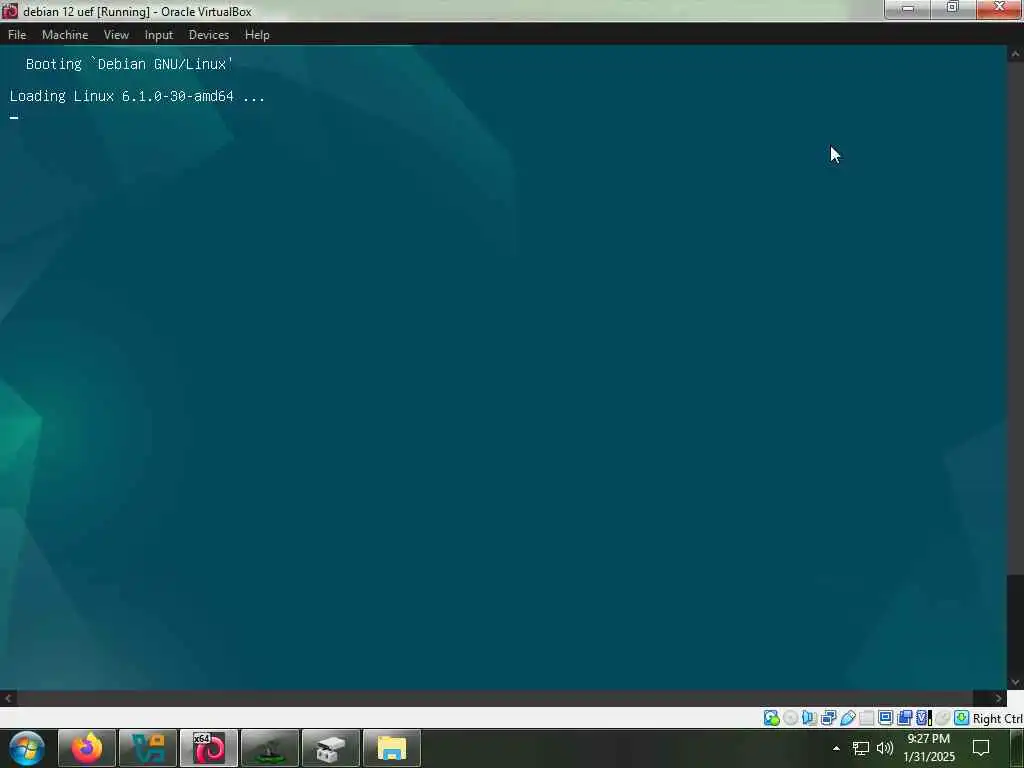Image resolution: width=1024 pixels, height=768 pixels.
Task: Open the Windows Start menu orb
Action: (x=27, y=748)
